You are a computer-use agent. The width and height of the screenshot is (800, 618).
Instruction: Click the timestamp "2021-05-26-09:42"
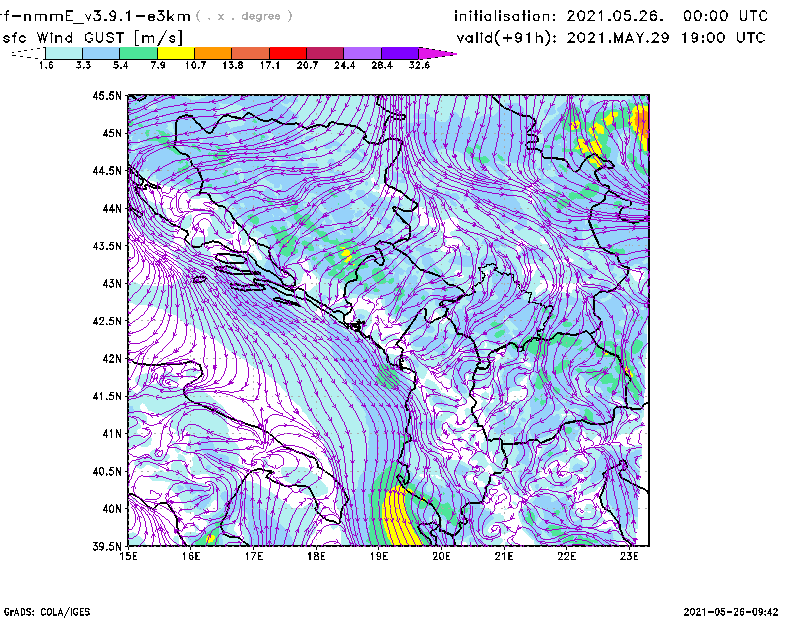pos(731,612)
